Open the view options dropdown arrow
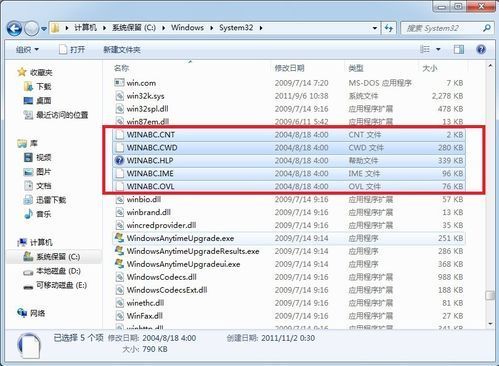The height and width of the screenshot is (366, 499). click(x=438, y=49)
